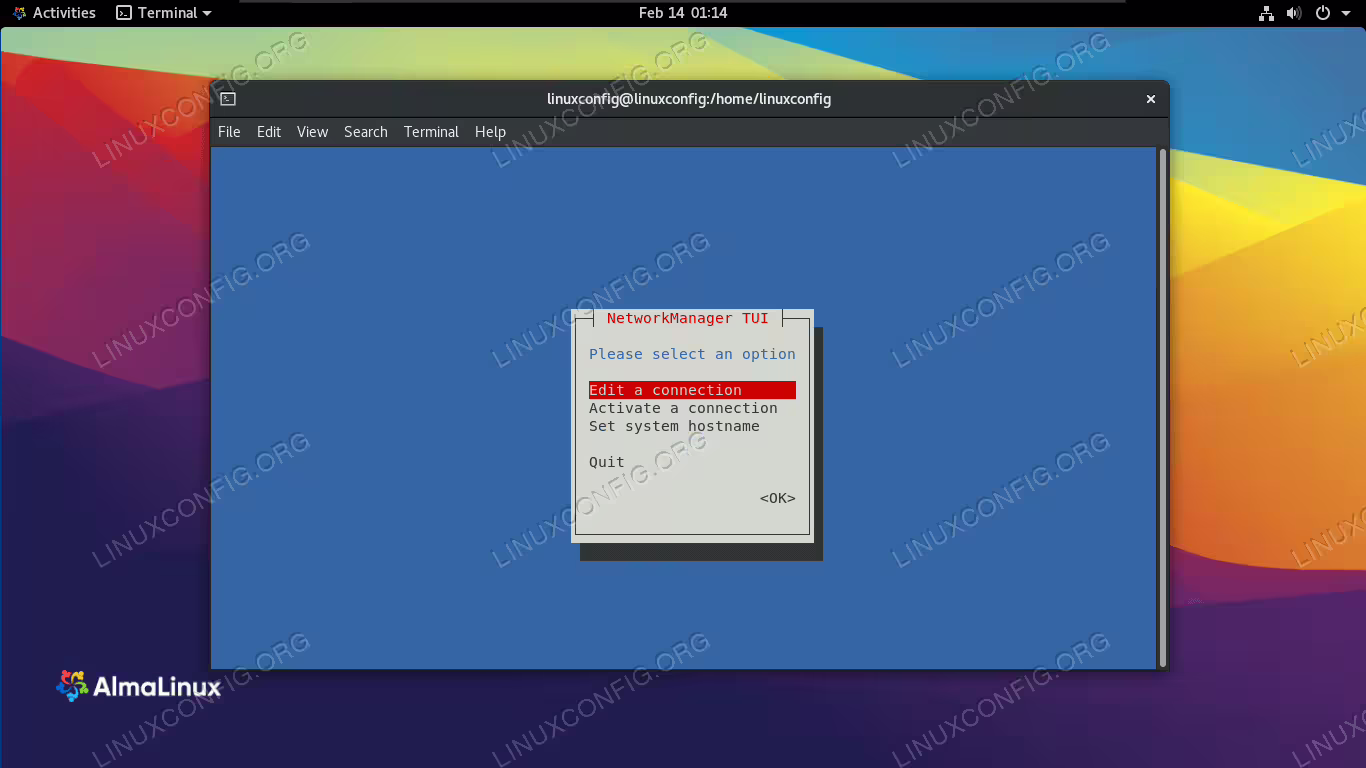Open the Help menu
The width and height of the screenshot is (1366, 768).
490,132
